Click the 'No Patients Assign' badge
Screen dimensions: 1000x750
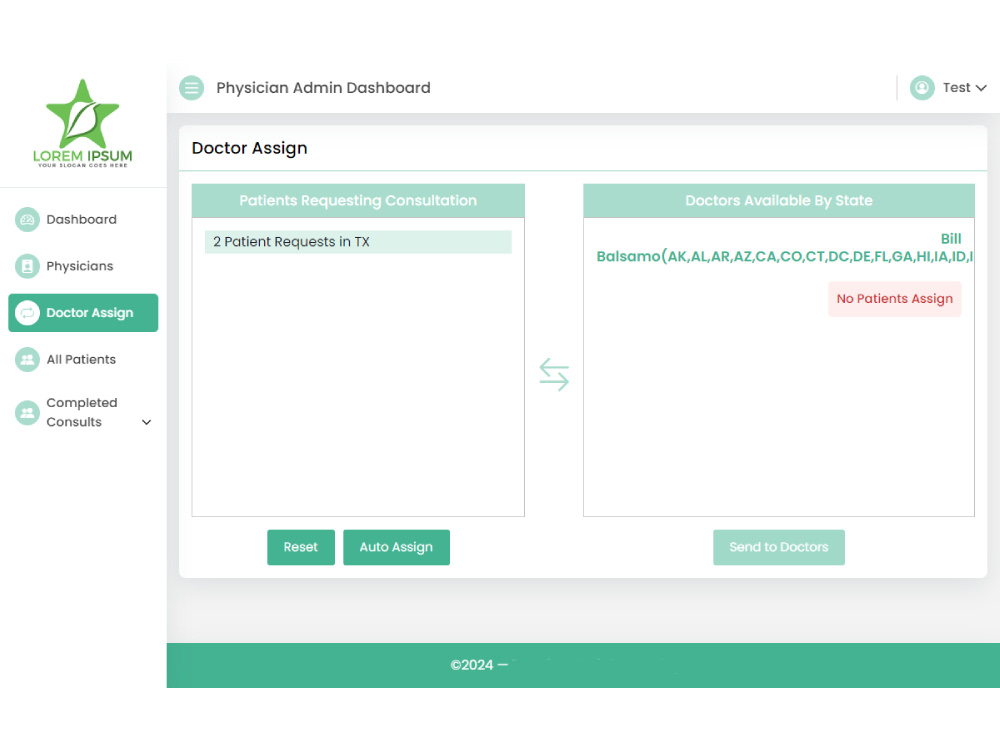[x=895, y=299]
